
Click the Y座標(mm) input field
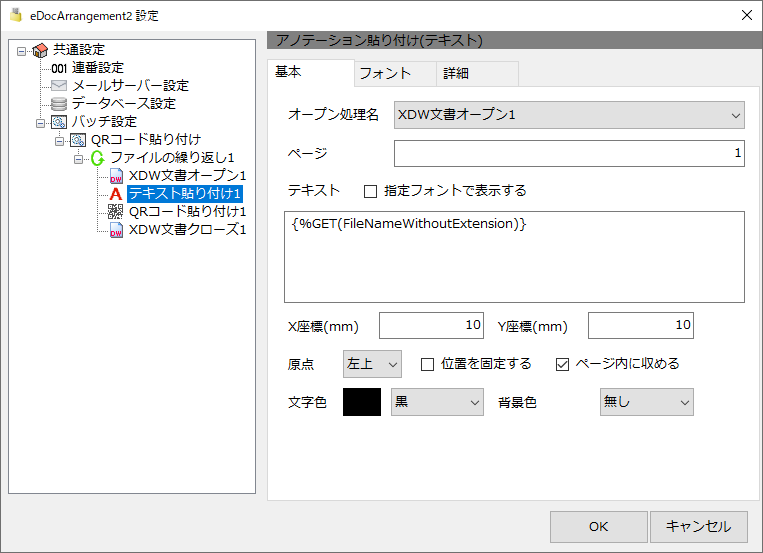[x=640, y=325]
